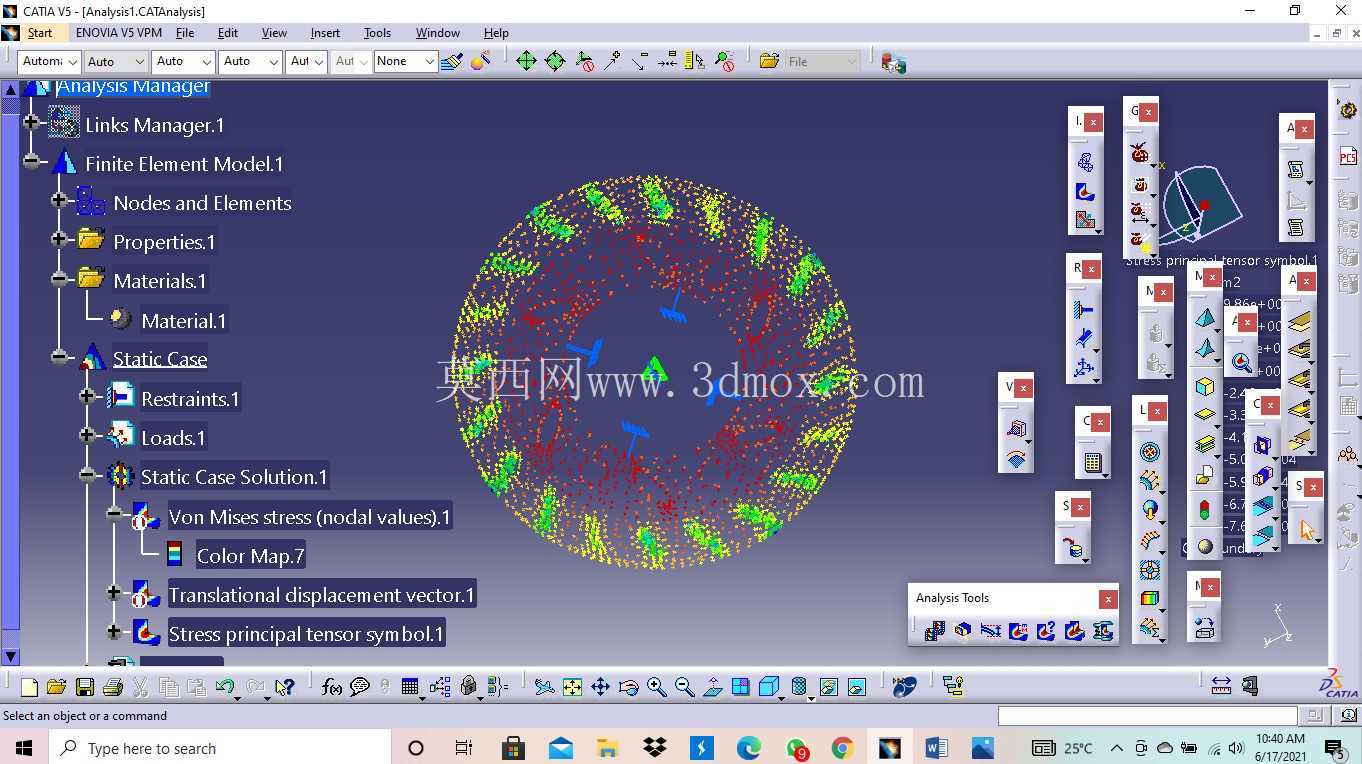1362x764 pixels.
Task: Expand the Restraints.1 tree node
Action: point(87,396)
